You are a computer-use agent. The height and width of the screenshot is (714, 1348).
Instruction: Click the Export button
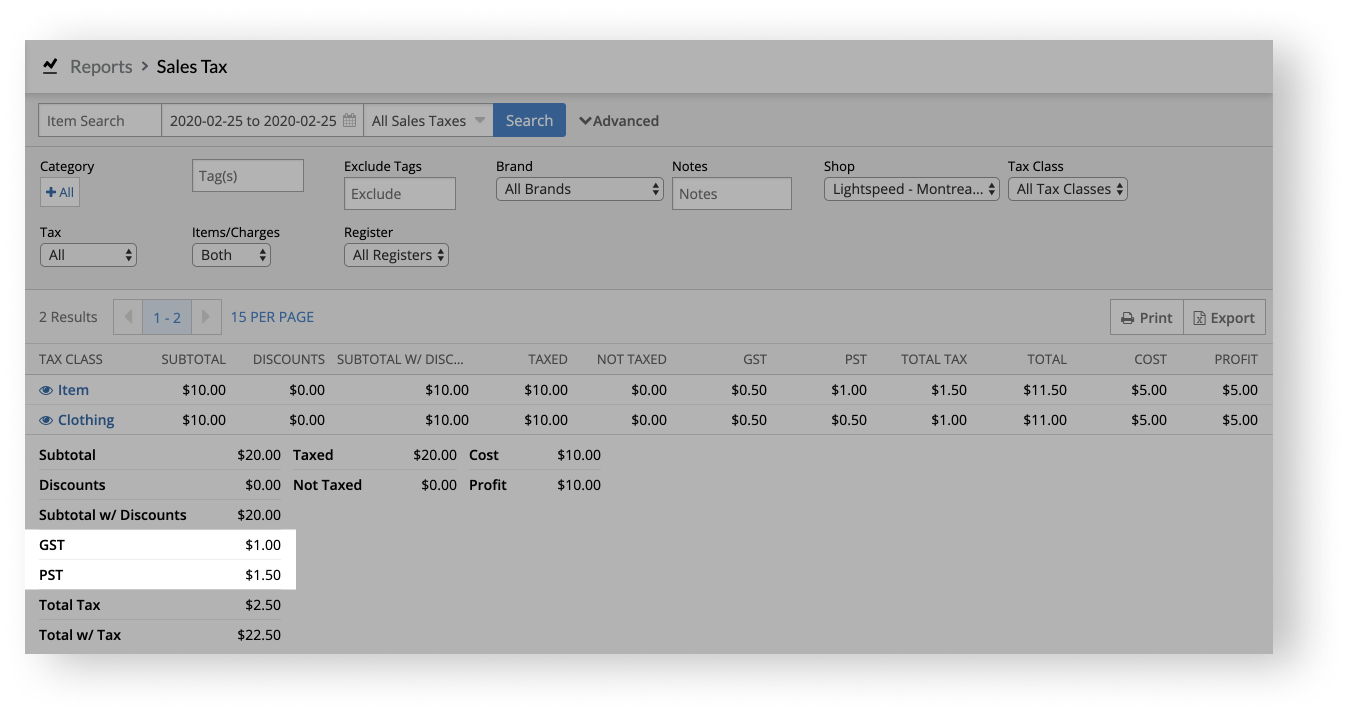pyautogui.click(x=1225, y=317)
